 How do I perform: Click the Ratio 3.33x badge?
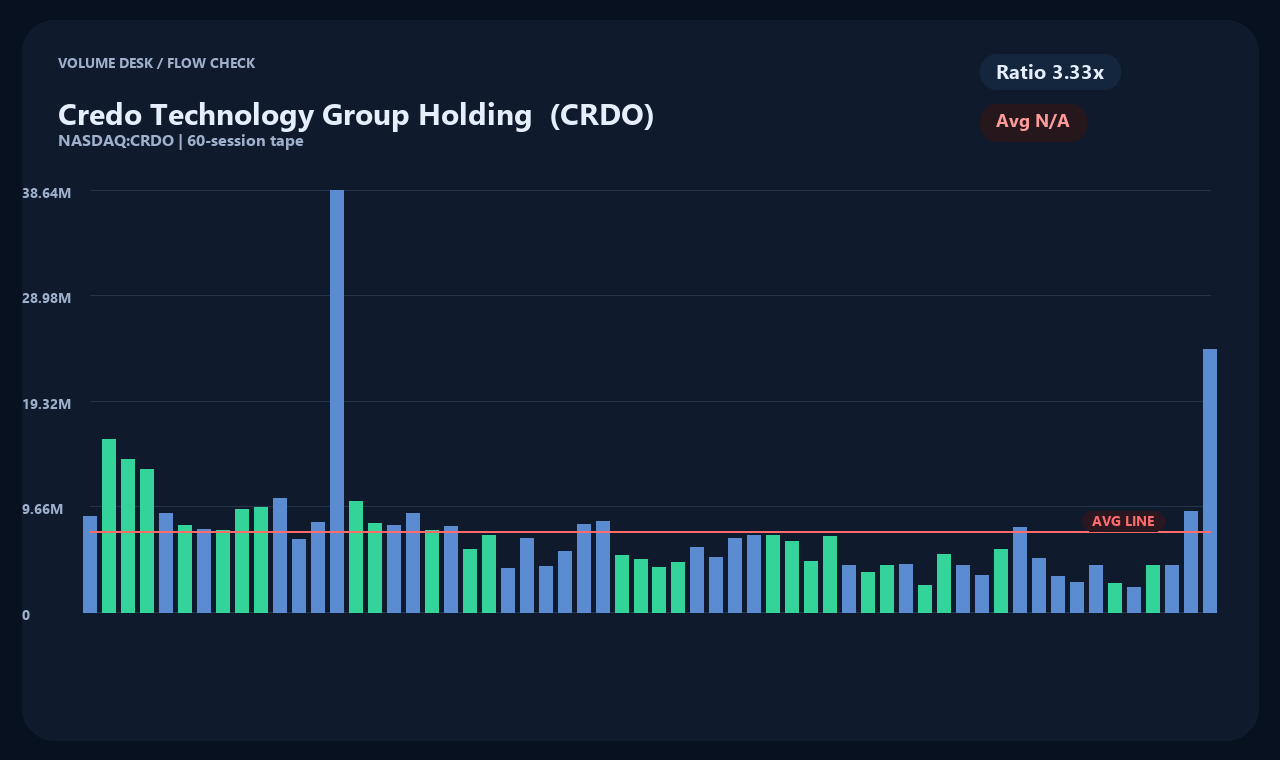(1050, 72)
